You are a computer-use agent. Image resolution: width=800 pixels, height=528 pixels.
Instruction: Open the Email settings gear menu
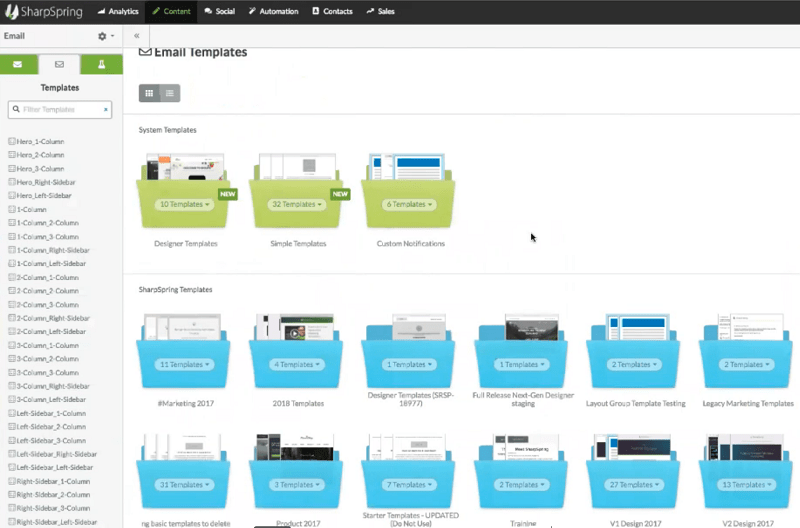[103, 36]
